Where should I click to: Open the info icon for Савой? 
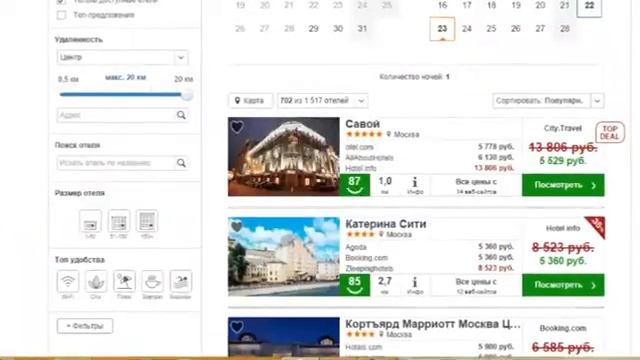pyautogui.click(x=415, y=185)
